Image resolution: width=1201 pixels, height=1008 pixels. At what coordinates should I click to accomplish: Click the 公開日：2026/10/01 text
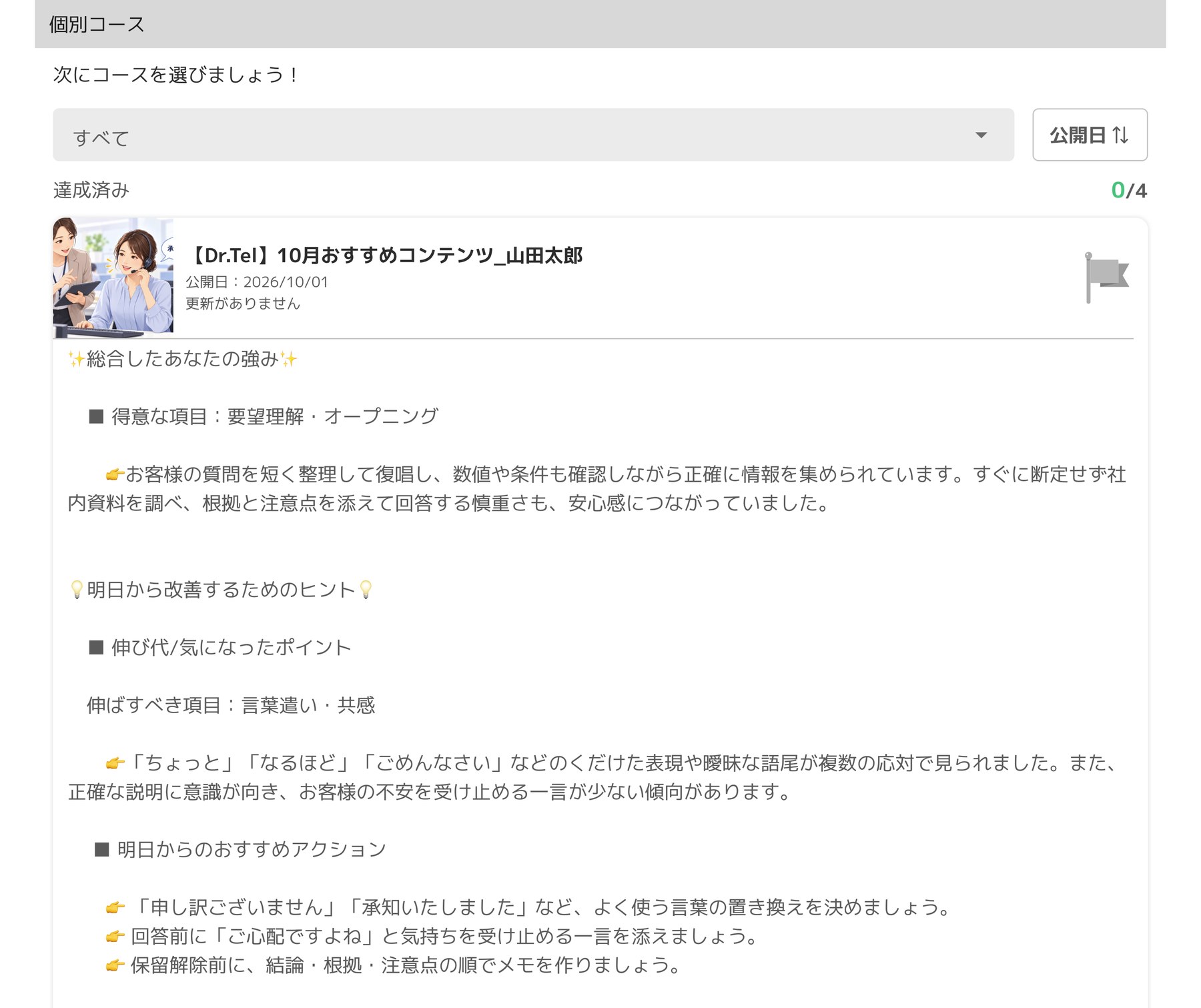[x=257, y=282]
